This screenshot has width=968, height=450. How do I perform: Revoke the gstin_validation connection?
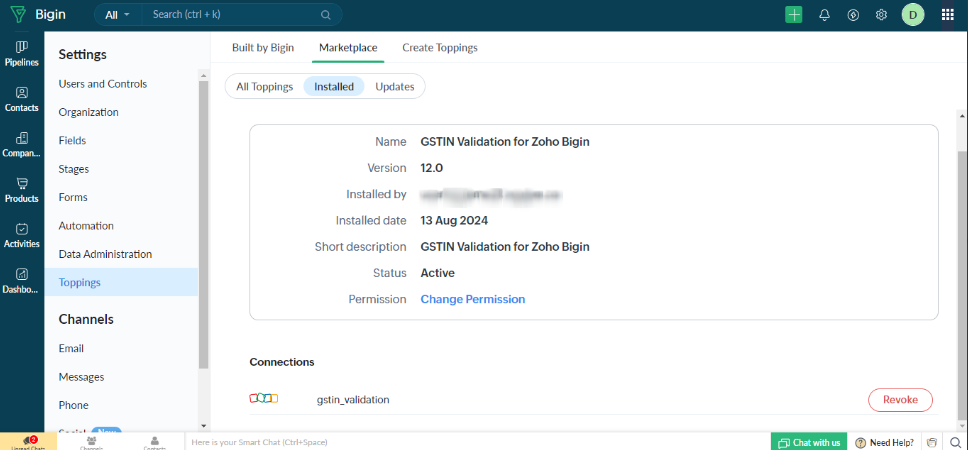[900, 399]
